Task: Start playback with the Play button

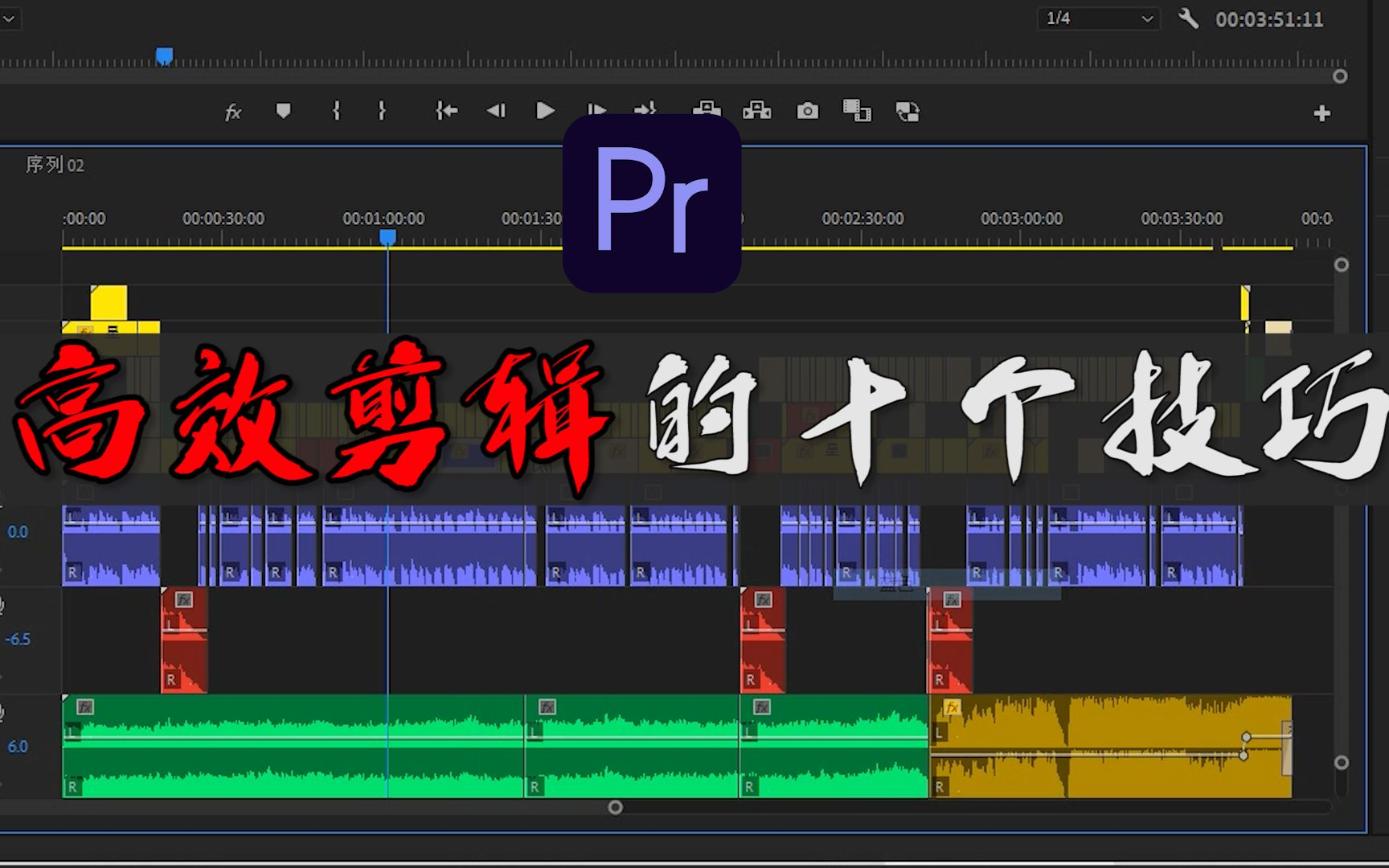Action: click(x=545, y=111)
